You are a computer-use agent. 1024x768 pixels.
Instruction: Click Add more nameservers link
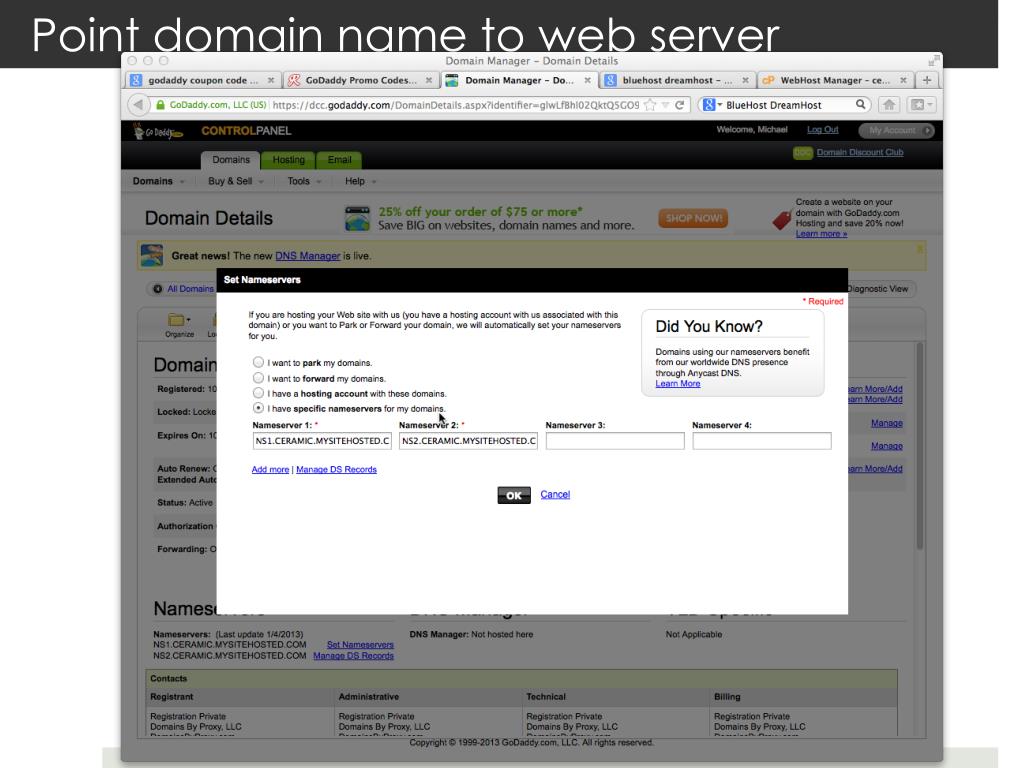tap(270, 470)
